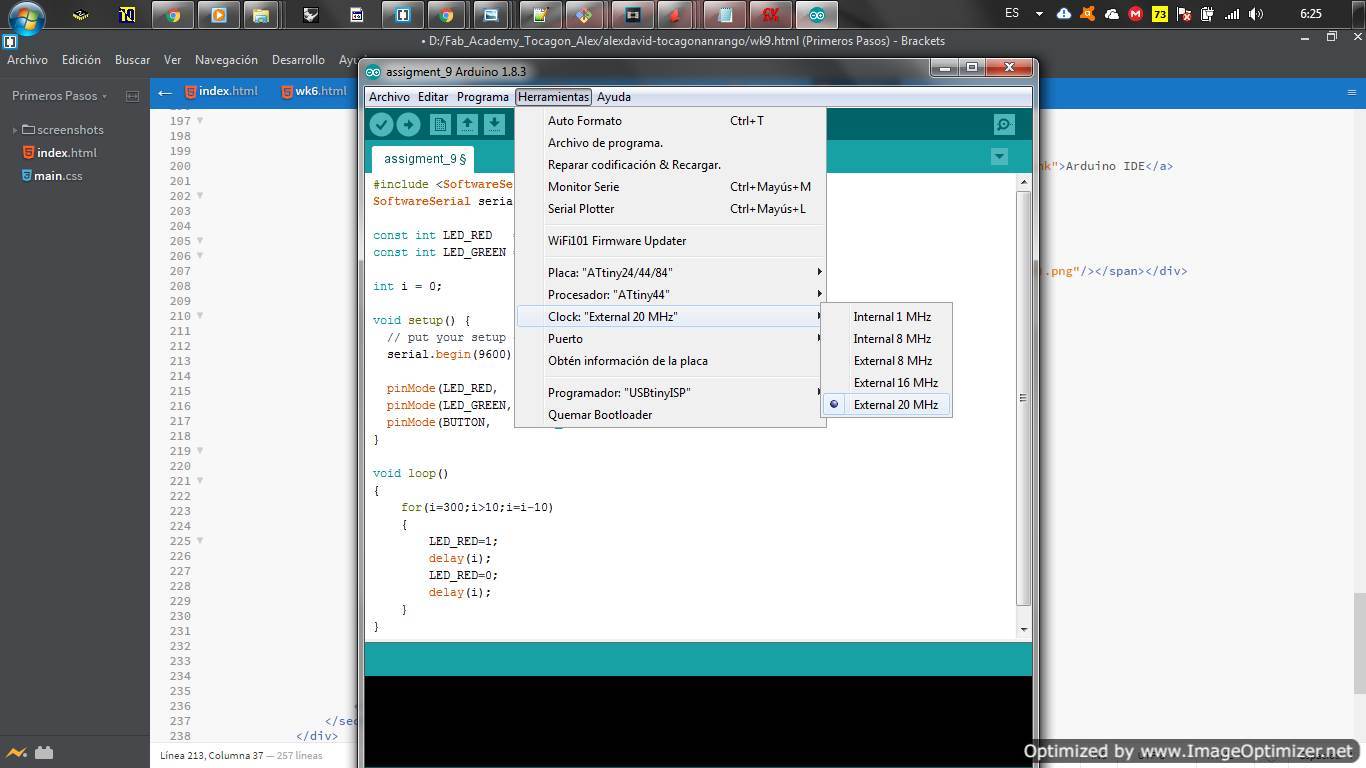Choose WiFi101 Firmware Updater
This screenshot has width=1366, height=768.
pos(670,241)
